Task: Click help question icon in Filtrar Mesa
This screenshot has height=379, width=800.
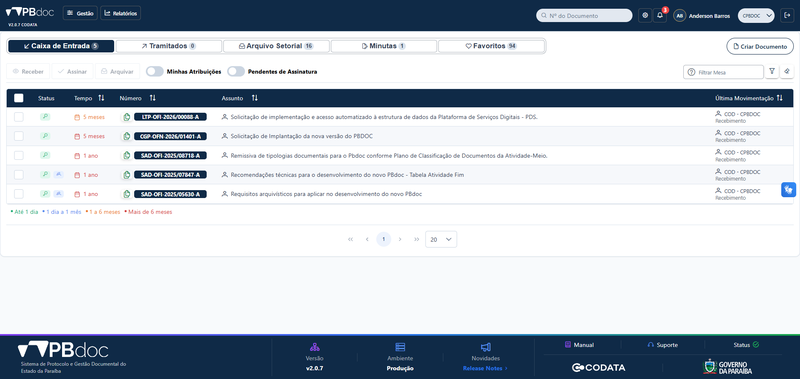Action: point(692,72)
